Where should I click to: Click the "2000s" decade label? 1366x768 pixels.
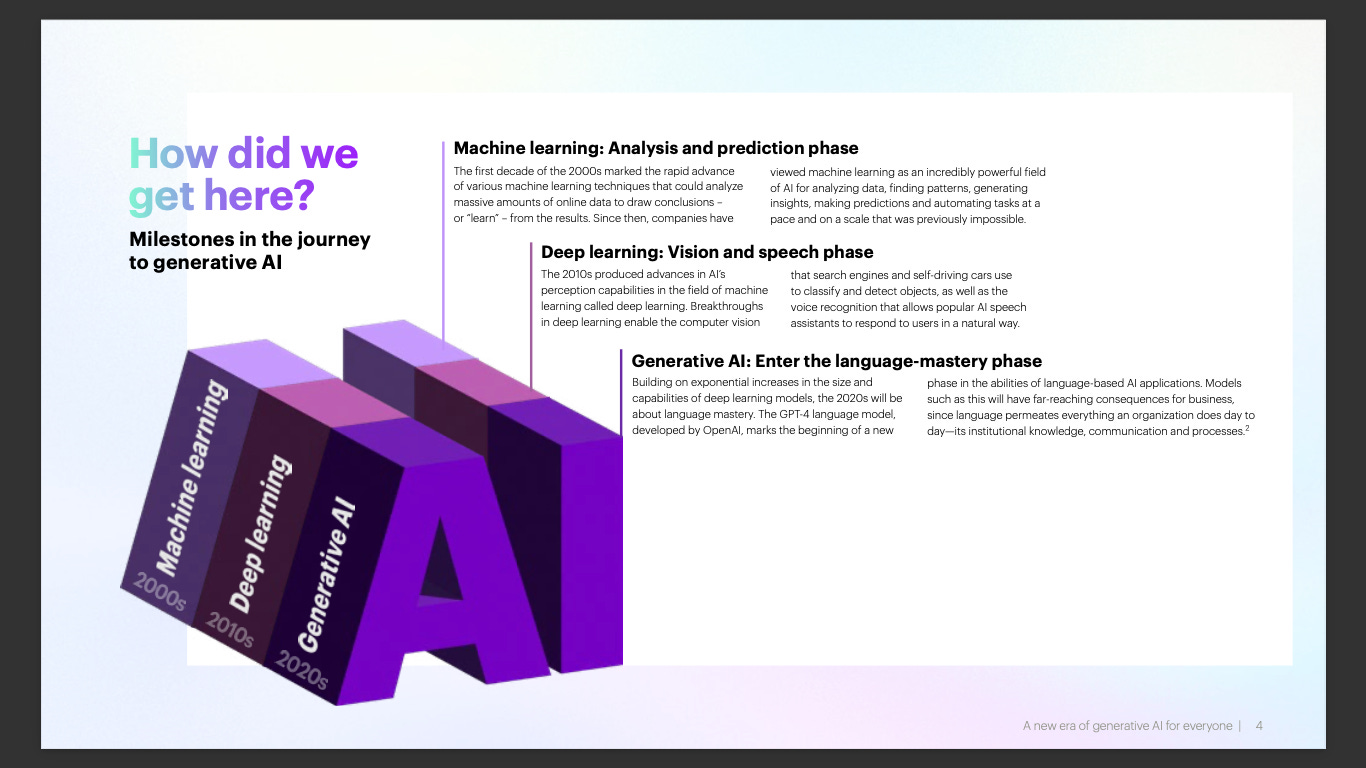(x=160, y=592)
